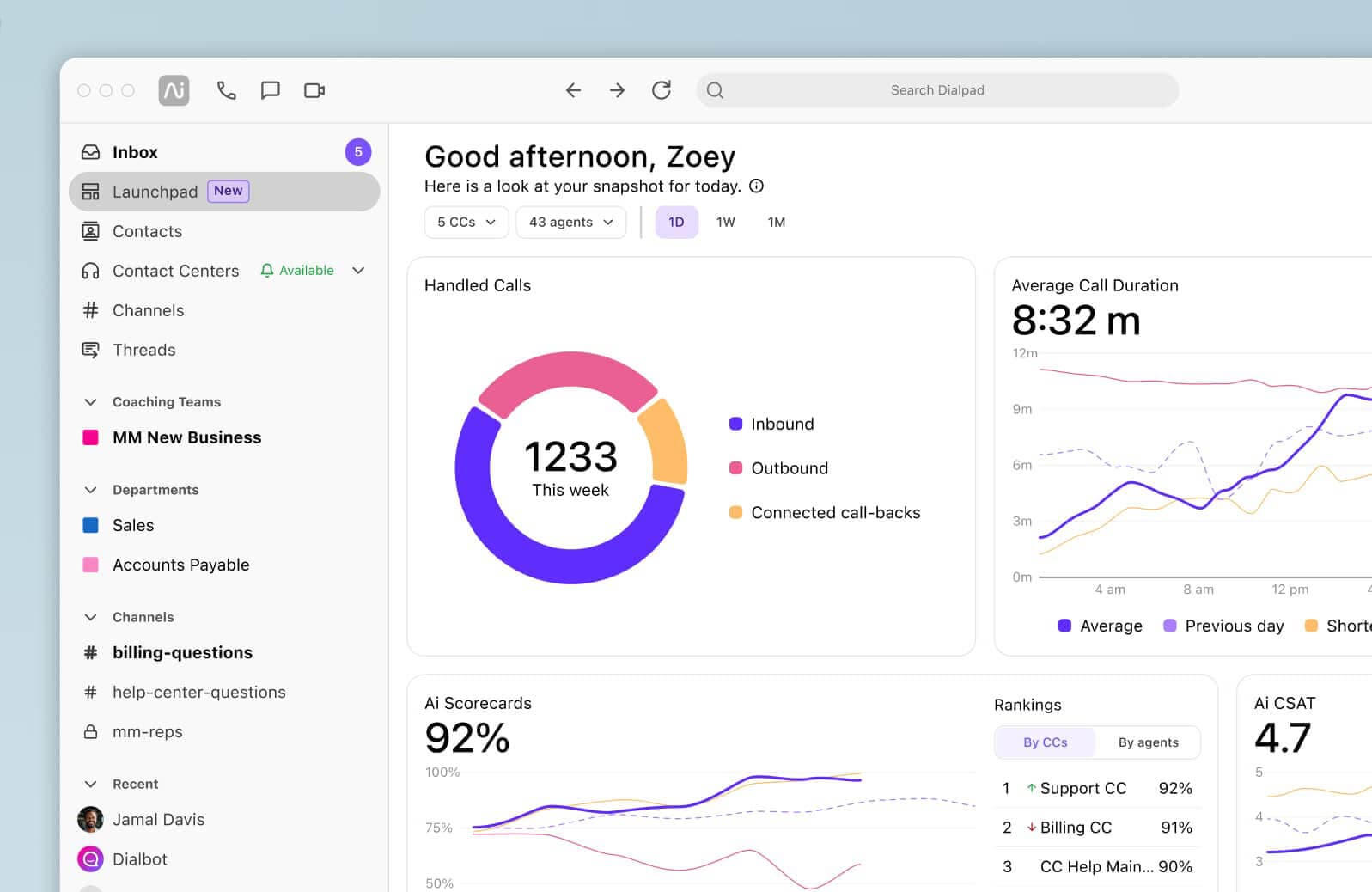Screen dimensions: 1372x892
Task: Select the 1M time range
Action: point(776,222)
